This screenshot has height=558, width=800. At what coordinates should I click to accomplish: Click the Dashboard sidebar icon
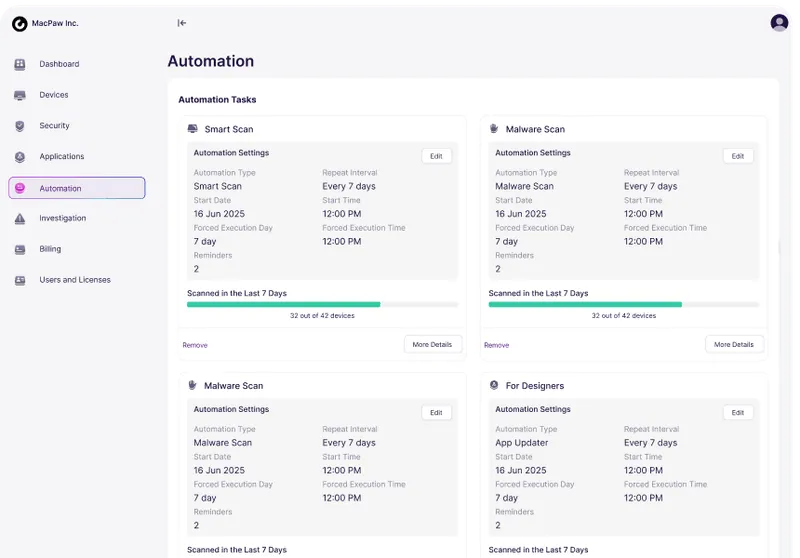20,64
